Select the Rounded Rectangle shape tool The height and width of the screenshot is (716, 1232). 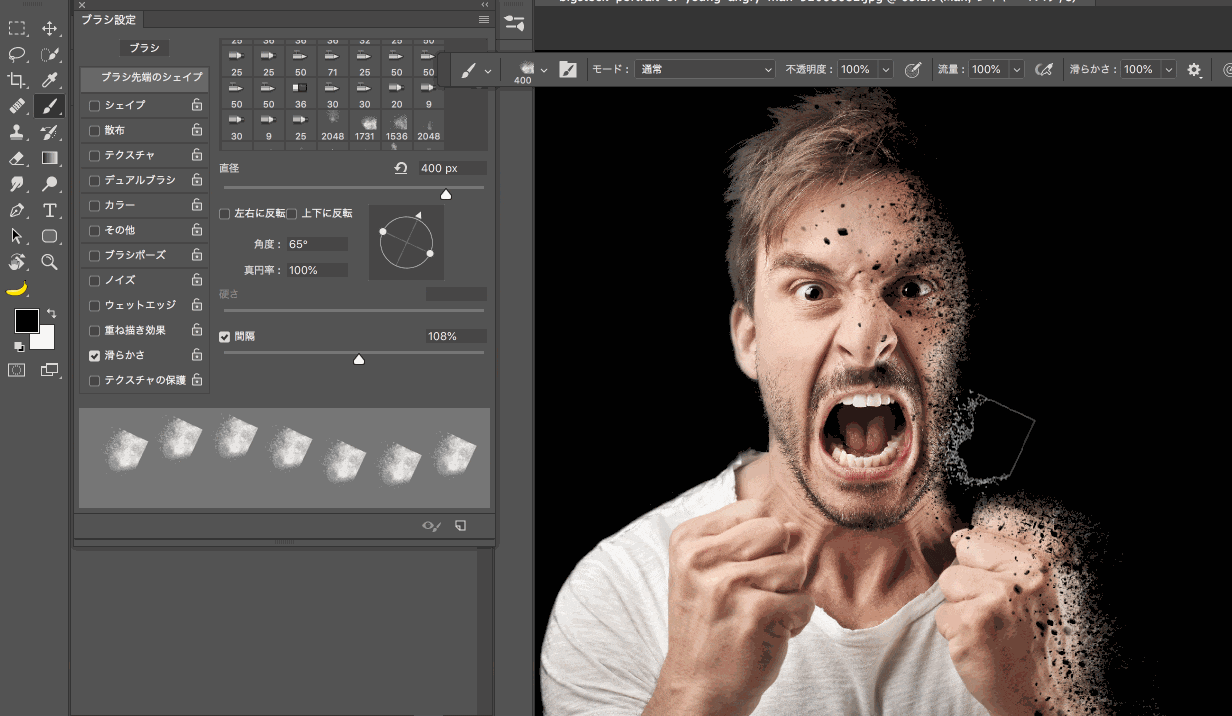pyautogui.click(x=49, y=236)
